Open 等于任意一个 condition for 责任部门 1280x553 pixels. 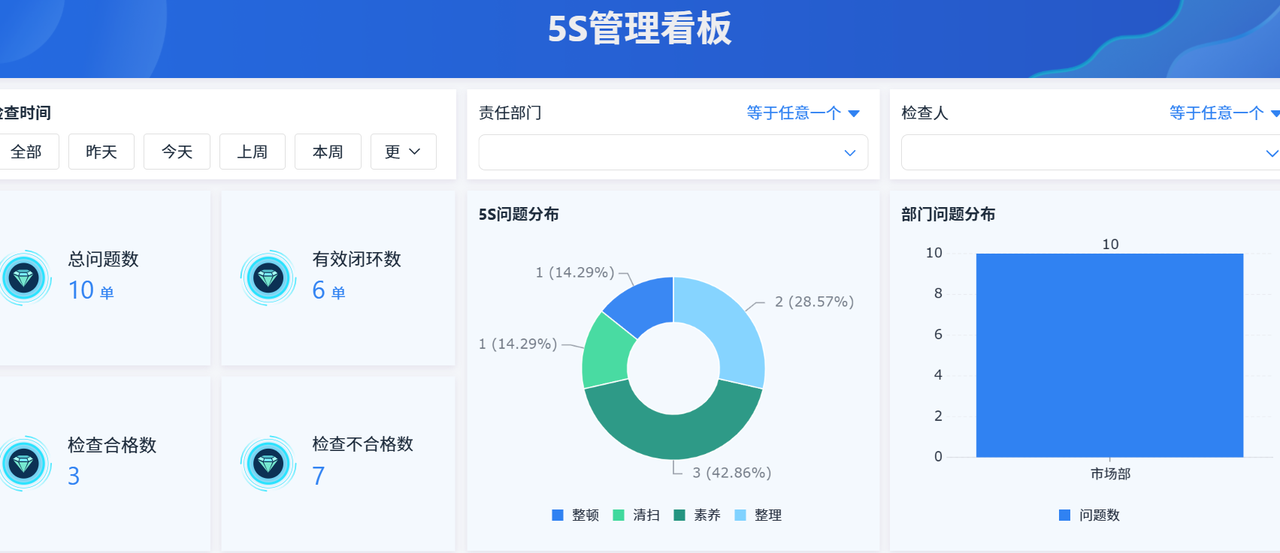tap(803, 113)
